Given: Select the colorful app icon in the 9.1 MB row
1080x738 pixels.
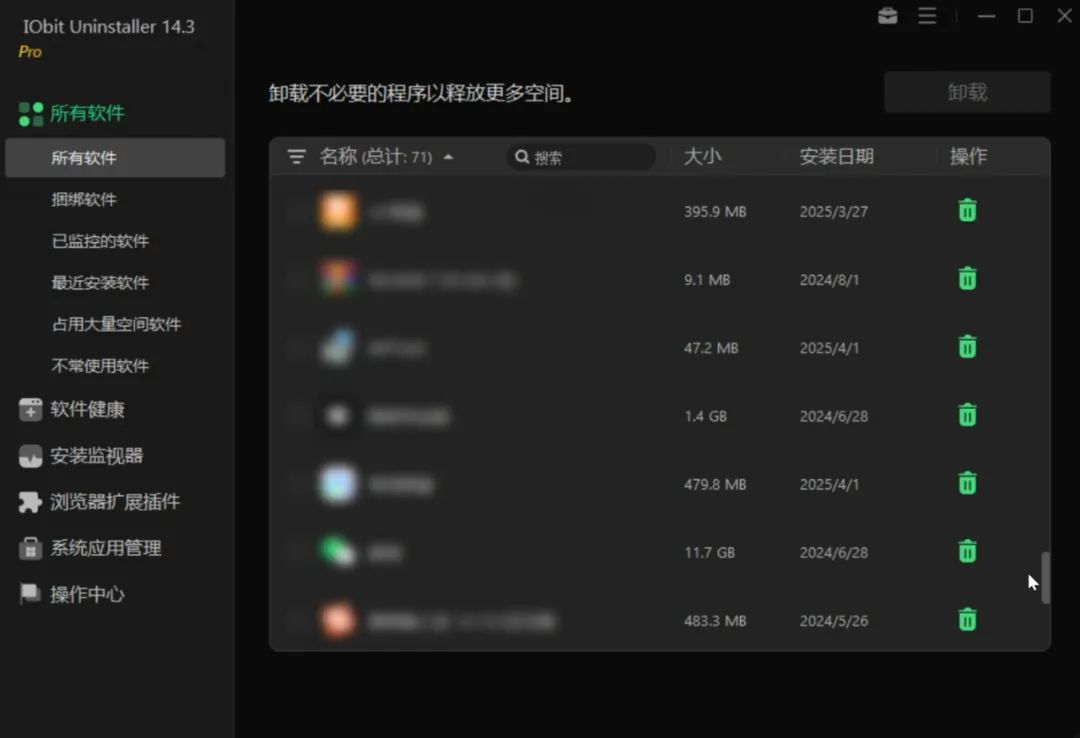Looking at the screenshot, I should 338,280.
